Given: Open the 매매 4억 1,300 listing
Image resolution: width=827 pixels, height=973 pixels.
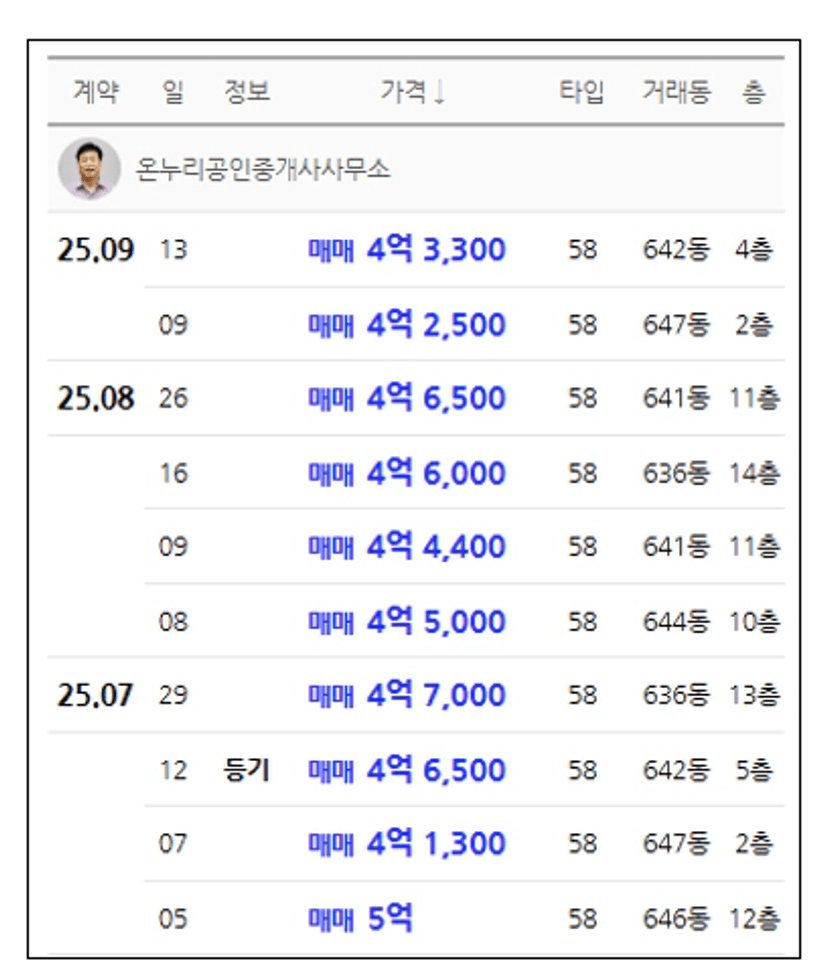Looking at the screenshot, I should pos(407,843).
